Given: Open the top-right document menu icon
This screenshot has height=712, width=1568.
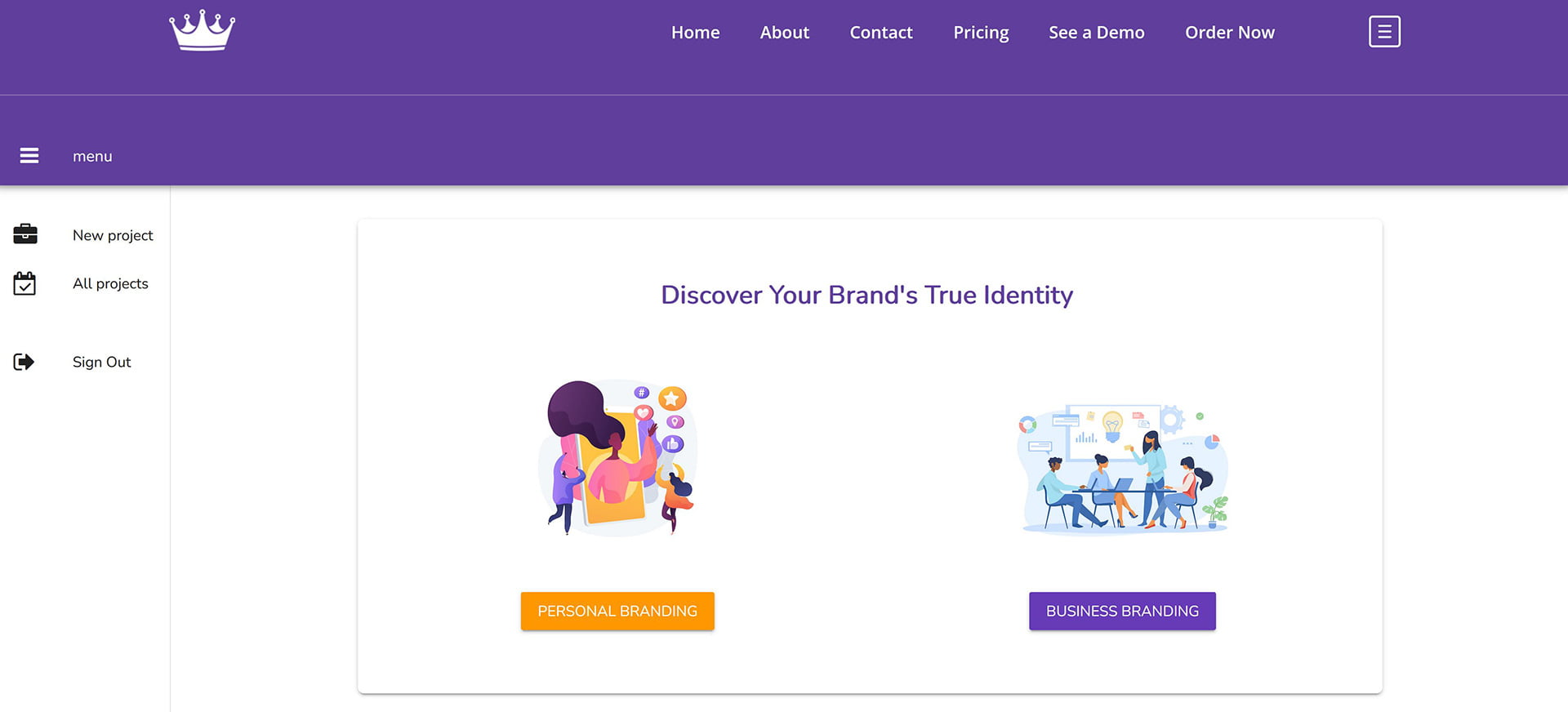Looking at the screenshot, I should [1384, 32].
